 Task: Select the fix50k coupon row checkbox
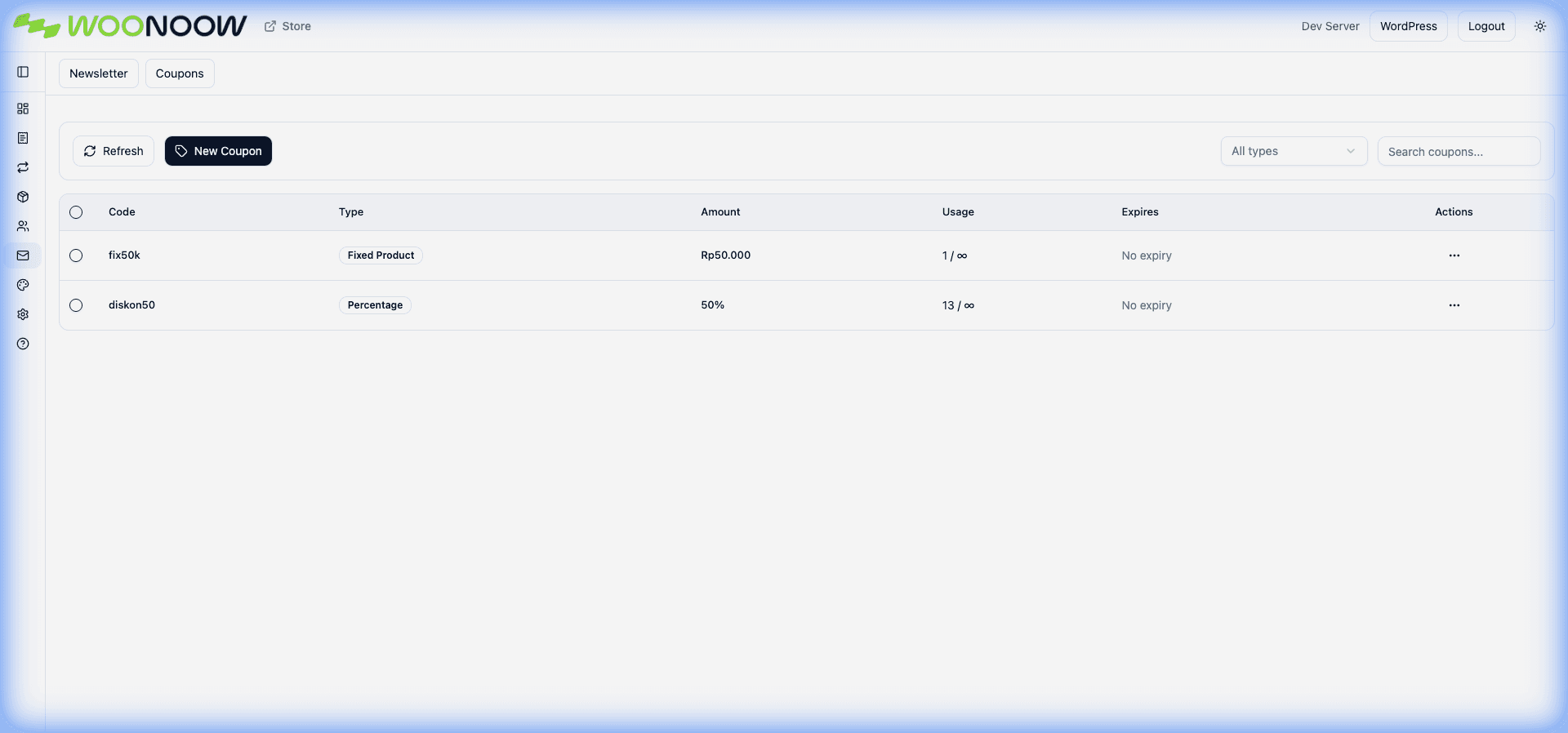pos(76,255)
